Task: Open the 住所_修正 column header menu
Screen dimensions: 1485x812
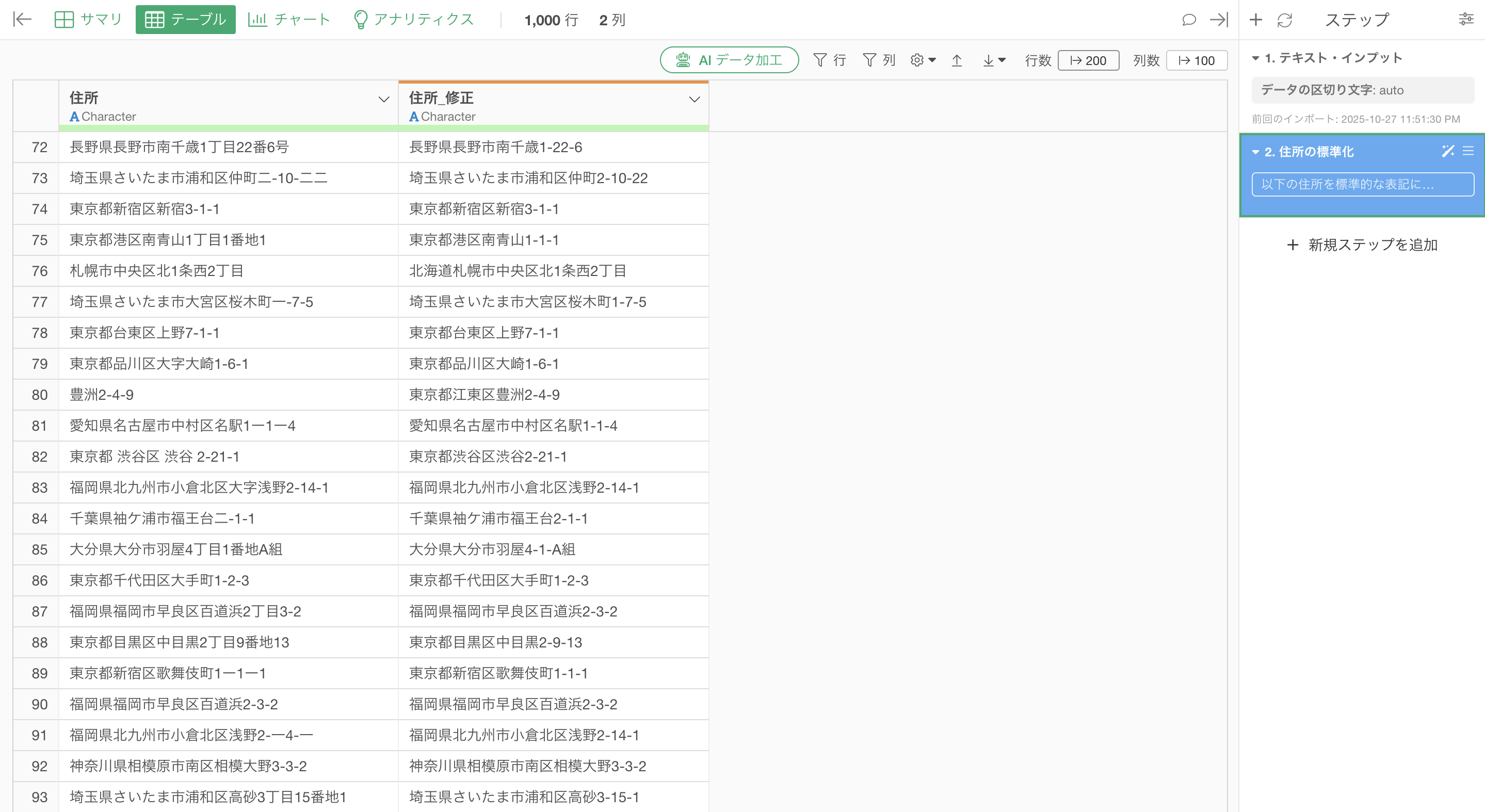Action: click(694, 99)
